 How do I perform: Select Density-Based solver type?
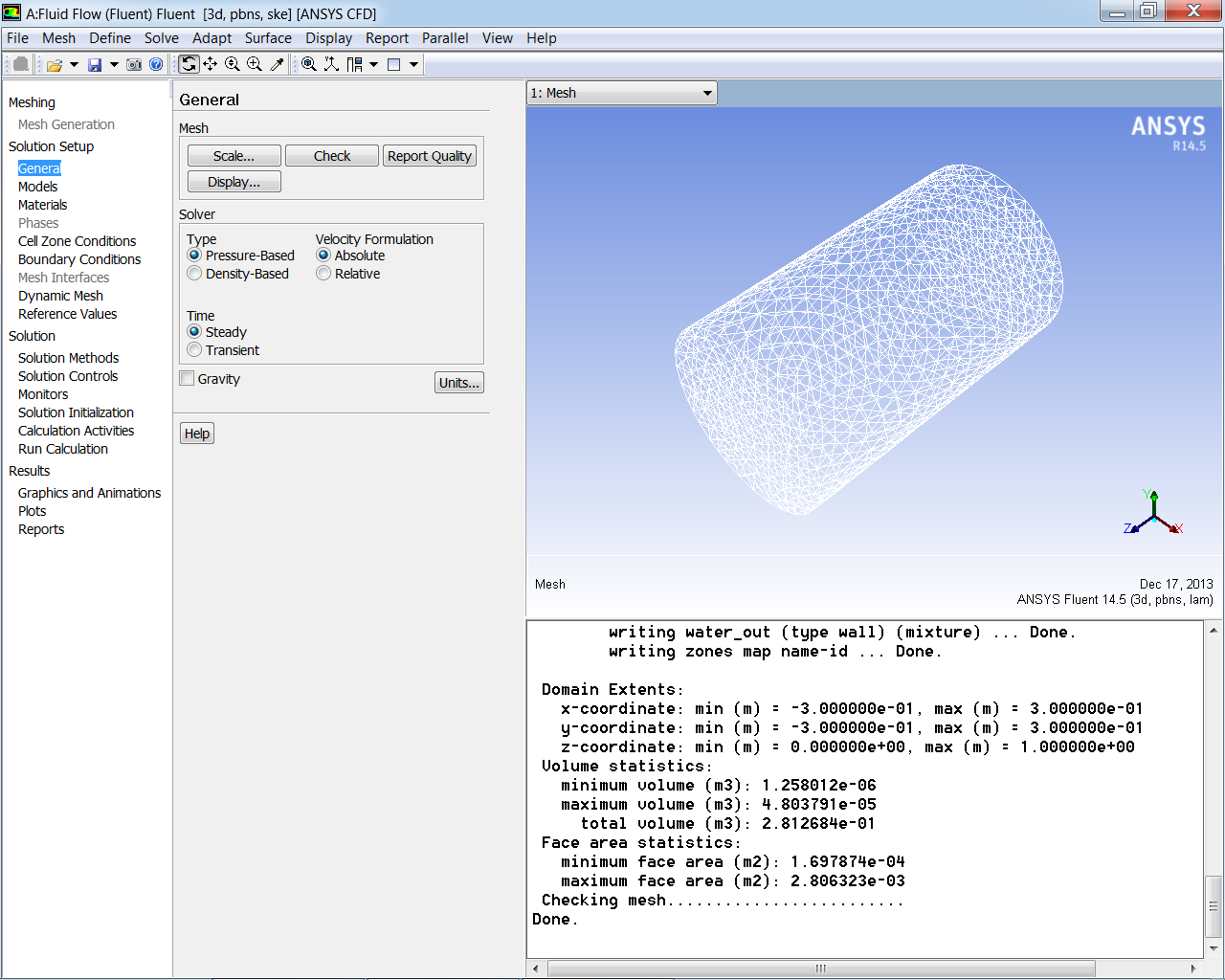coord(194,274)
